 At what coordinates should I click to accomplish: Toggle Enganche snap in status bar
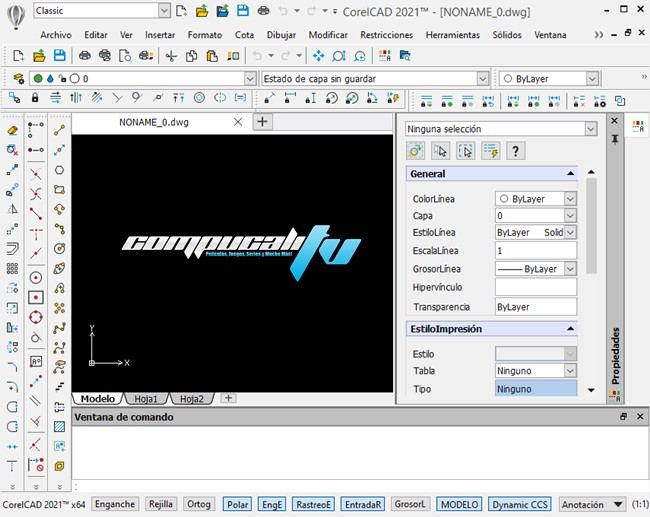[x=115, y=505]
